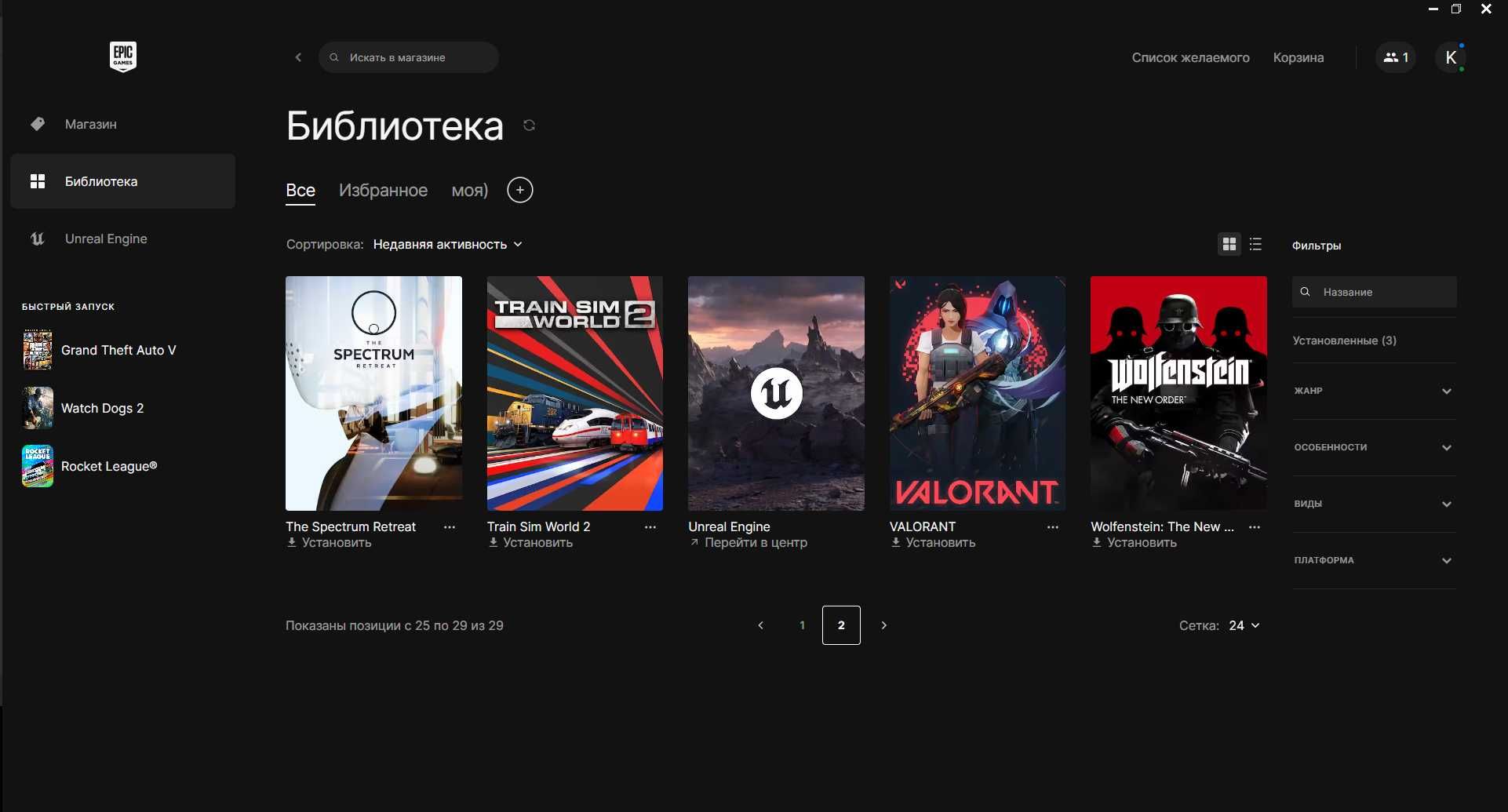Open the friends list icon
Screen dimensions: 1508x812
(1396, 57)
